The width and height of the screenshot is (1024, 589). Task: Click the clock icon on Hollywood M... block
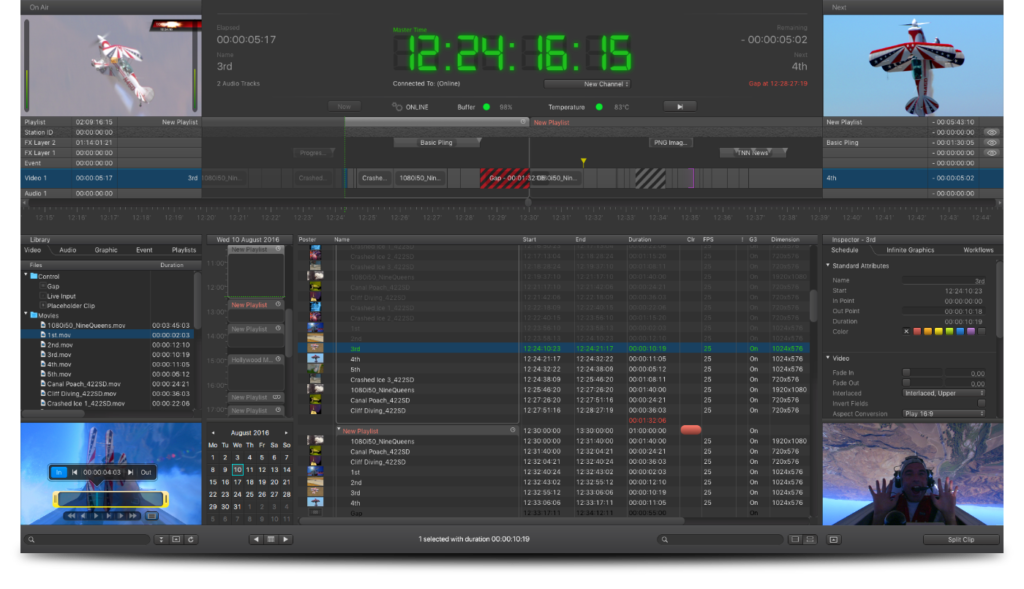pos(278,359)
